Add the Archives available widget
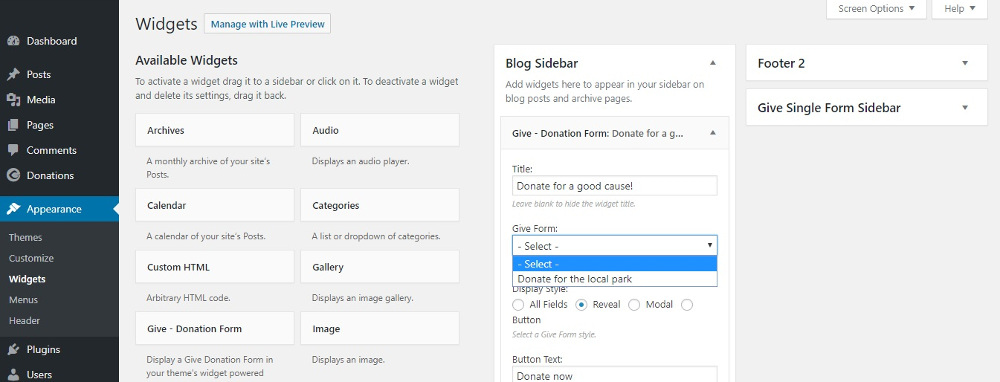The width and height of the screenshot is (1000, 382). point(215,130)
